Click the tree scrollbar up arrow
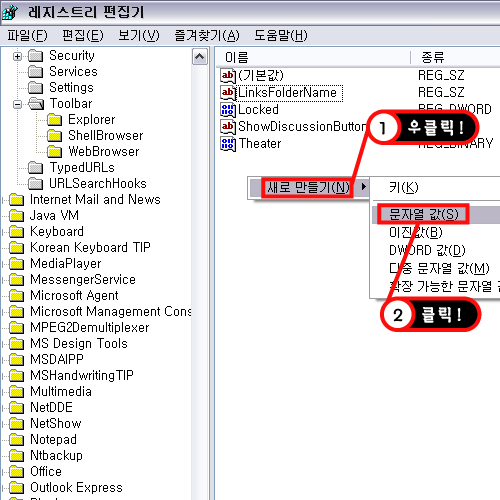The image size is (500, 500). [x=200, y=56]
